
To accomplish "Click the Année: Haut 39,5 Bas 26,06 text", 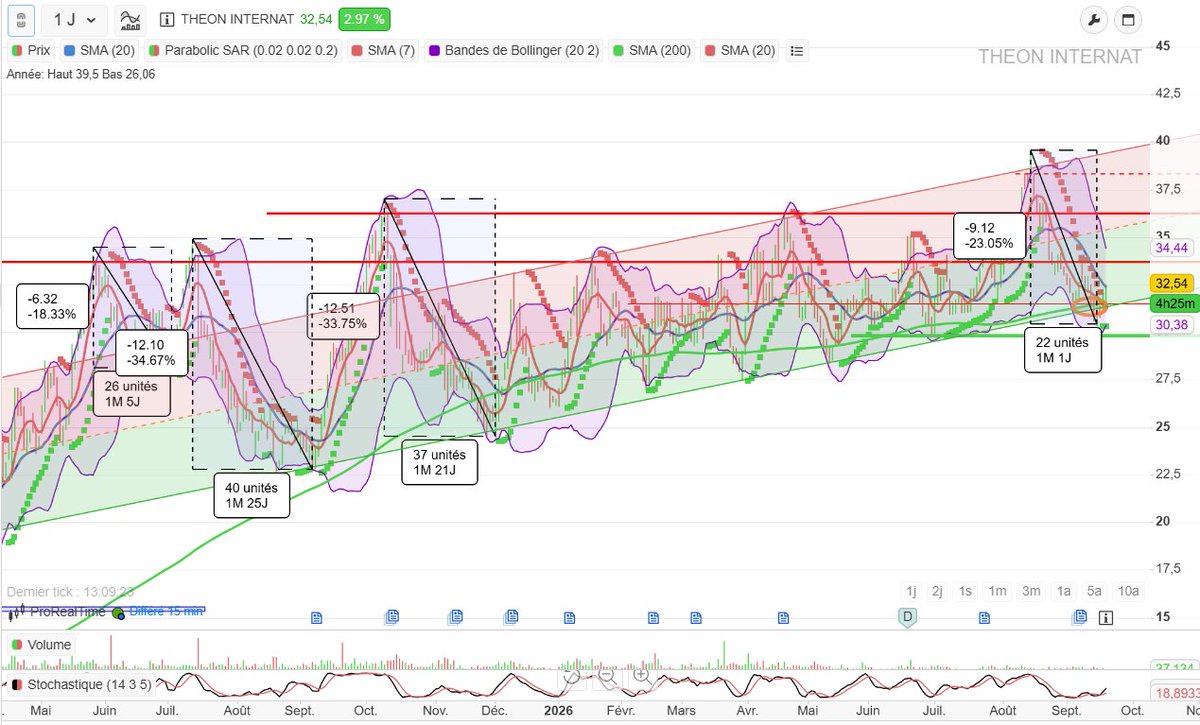I will click(x=82, y=74).
